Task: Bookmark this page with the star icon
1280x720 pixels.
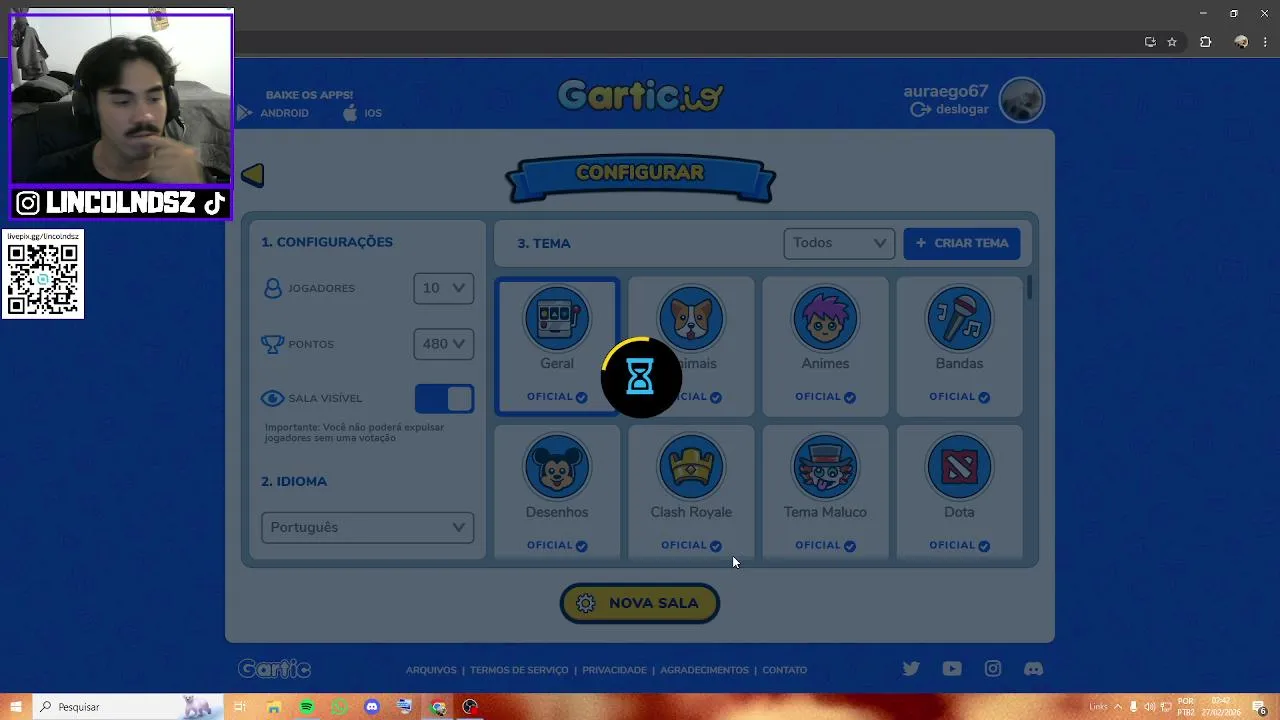Action: pos(1172,42)
